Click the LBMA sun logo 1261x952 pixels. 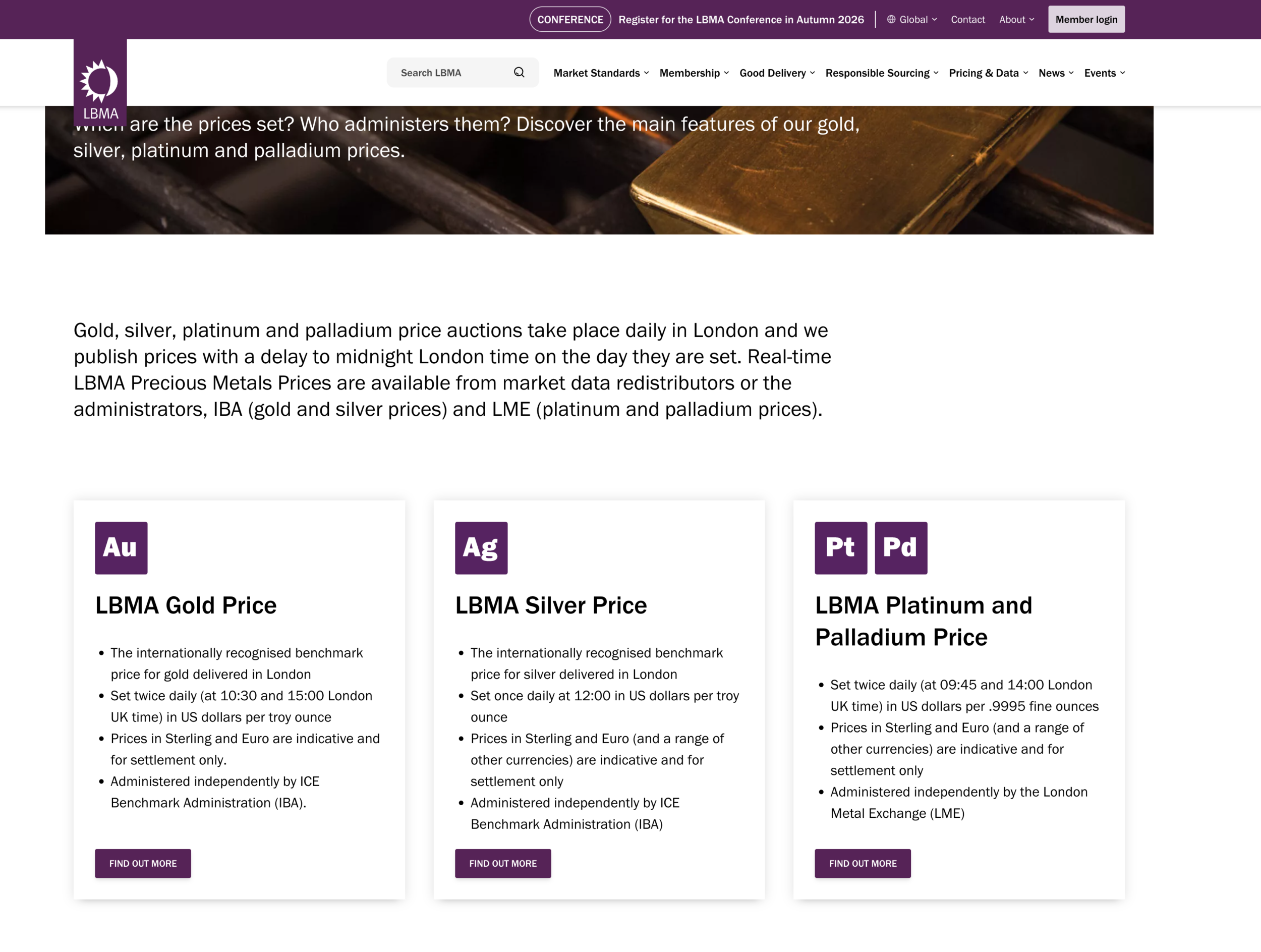click(x=100, y=82)
